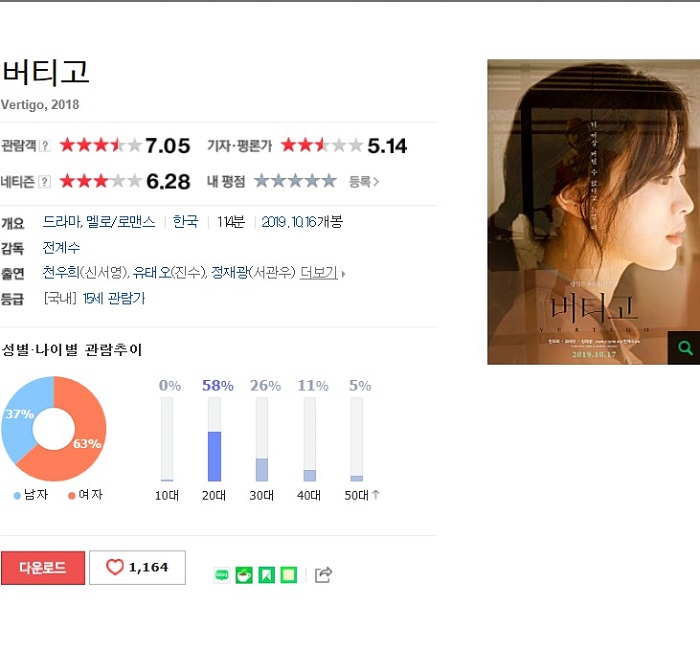This screenshot has width=700, height=649.
Task: Share to Naver Blog icon
Action: click(222, 575)
